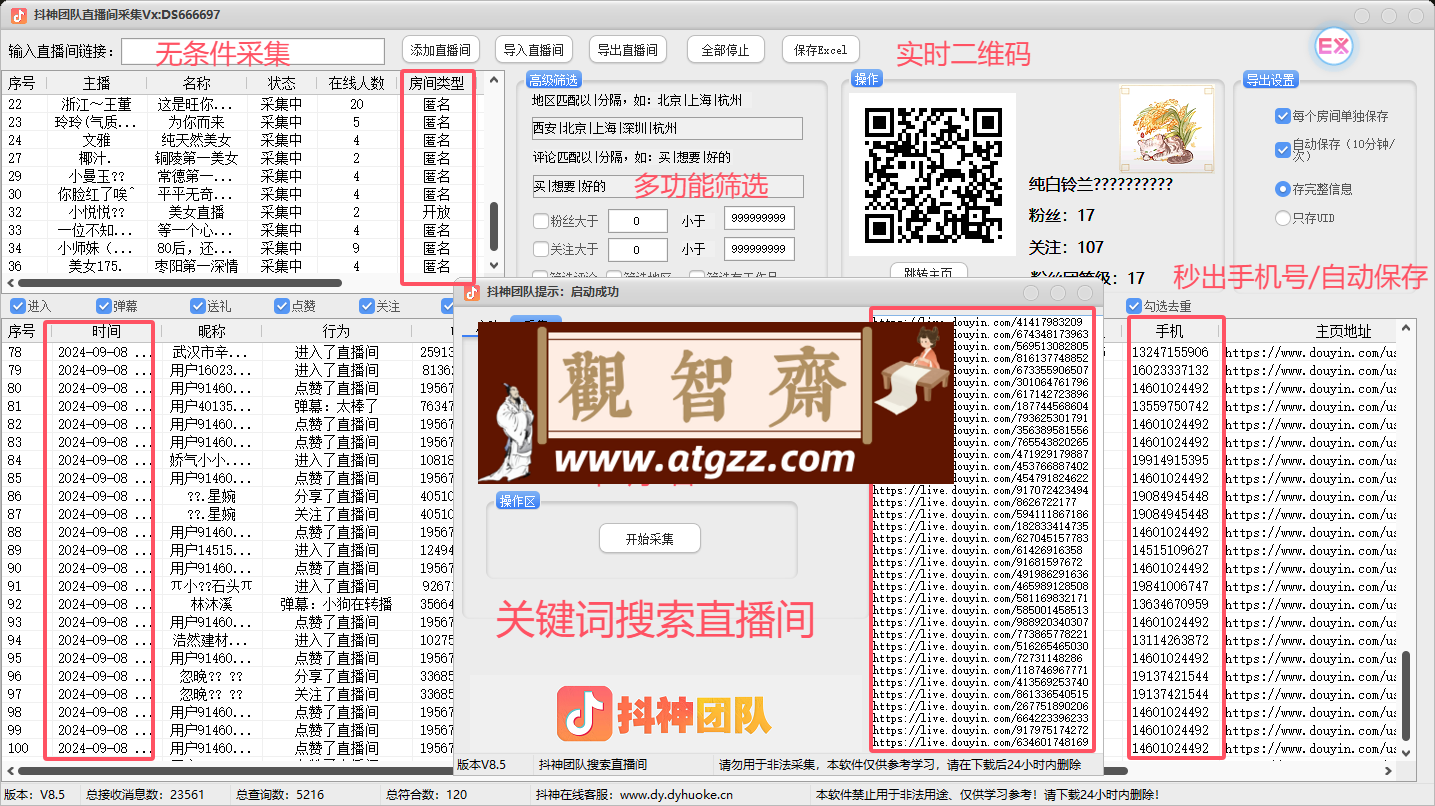This screenshot has height=806, width=1435.
Task: Click the 名称 column header in the room table
Action: click(197, 83)
